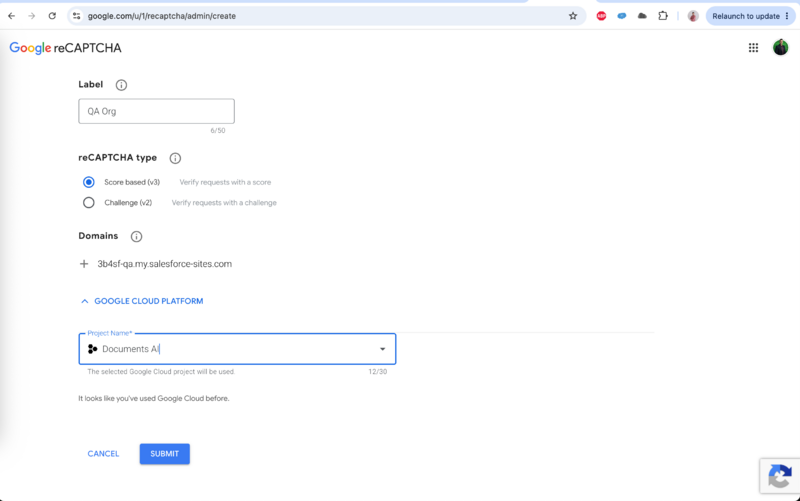The width and height of the screenshot is (800, 501).
Task: Click the Google reCAPTCHA logo
Action: click(x=65, y=48)
